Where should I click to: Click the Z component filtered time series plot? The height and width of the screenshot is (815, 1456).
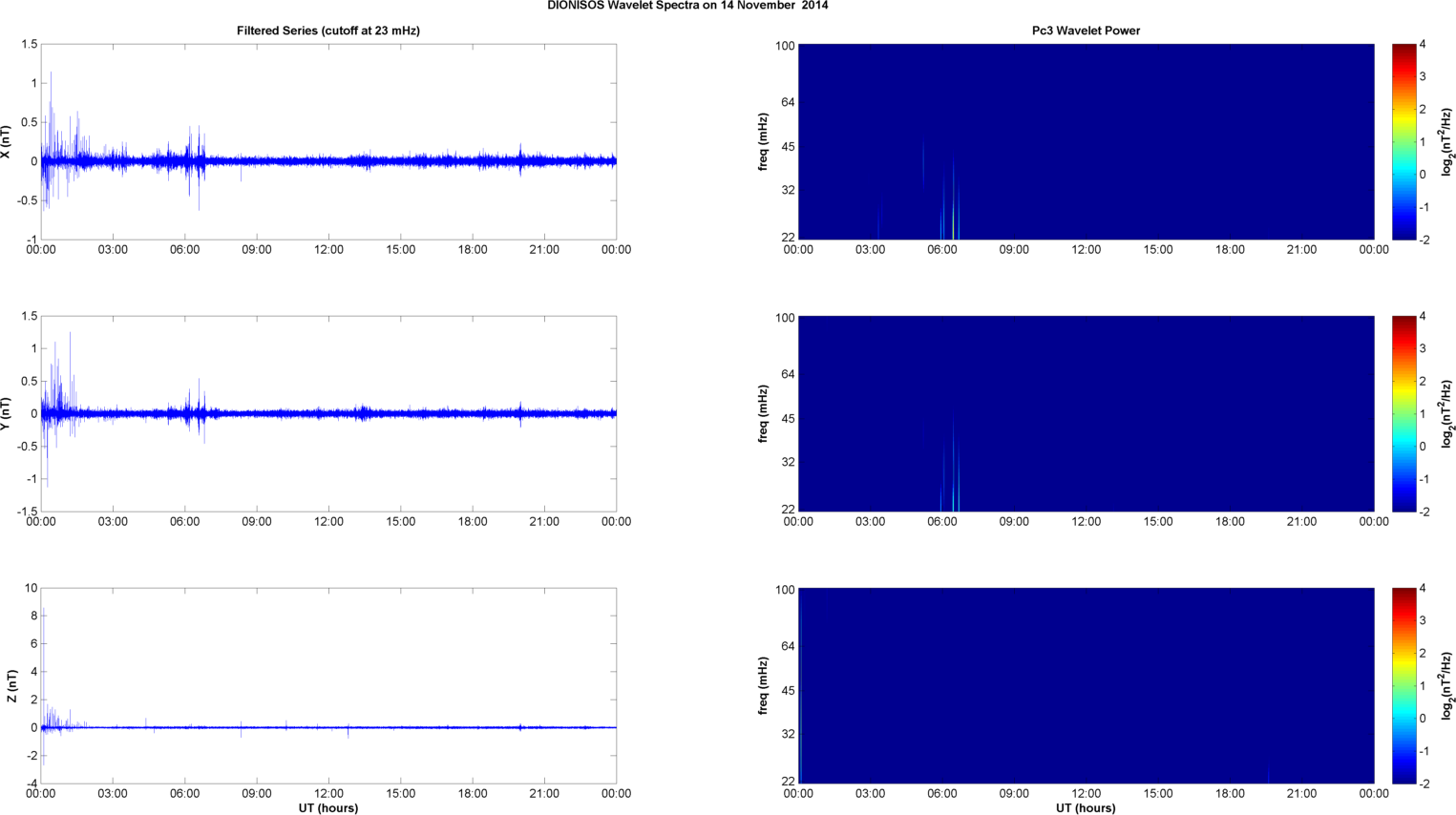click(328, 685)
